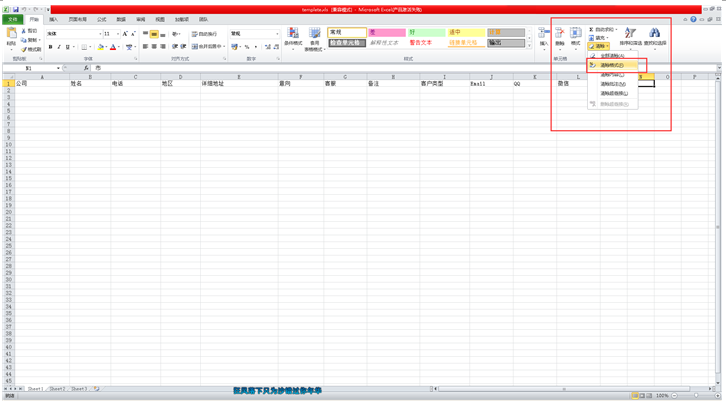Click the Sort & Filter (排序和筛选) icon
This screenshot has width=726, height=408.
point(630,36)
